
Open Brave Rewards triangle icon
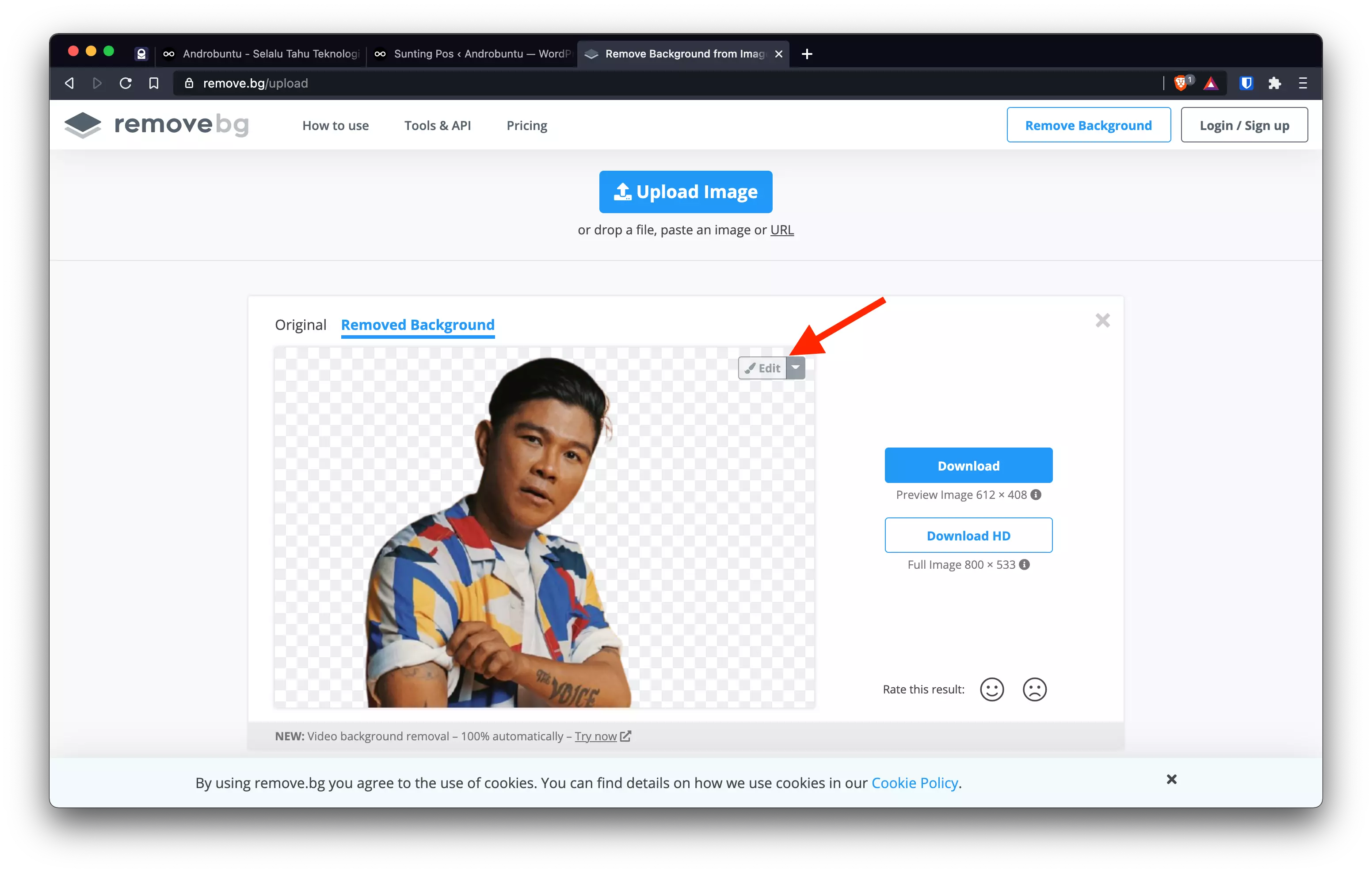[x=1211, y=83]
